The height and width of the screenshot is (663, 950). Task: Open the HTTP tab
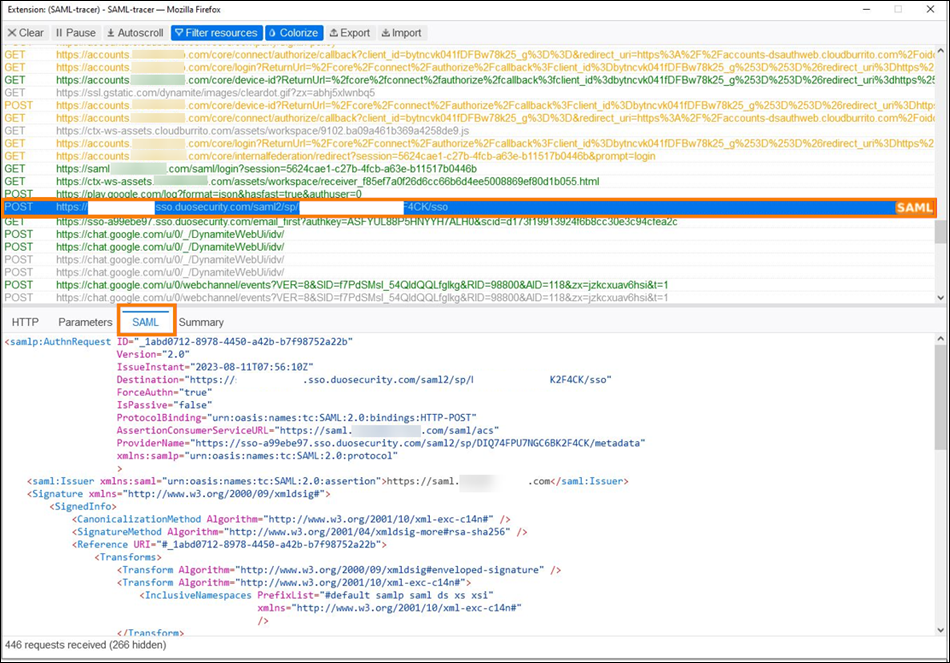point(25,322)
